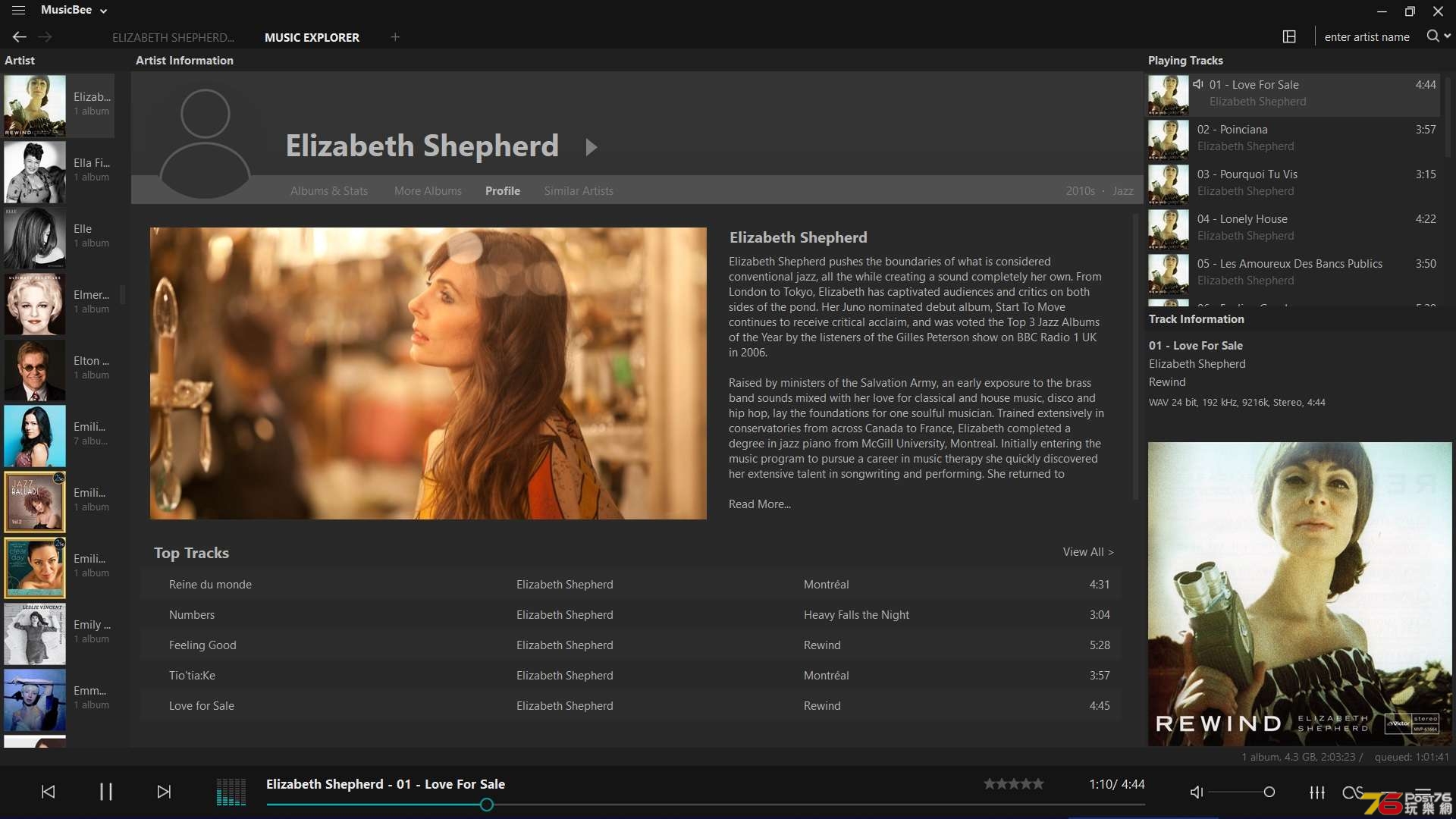This screenshot has width=1456, height=819.
Task: Select Emily ... artist entry
Action: tap(59, 633)
